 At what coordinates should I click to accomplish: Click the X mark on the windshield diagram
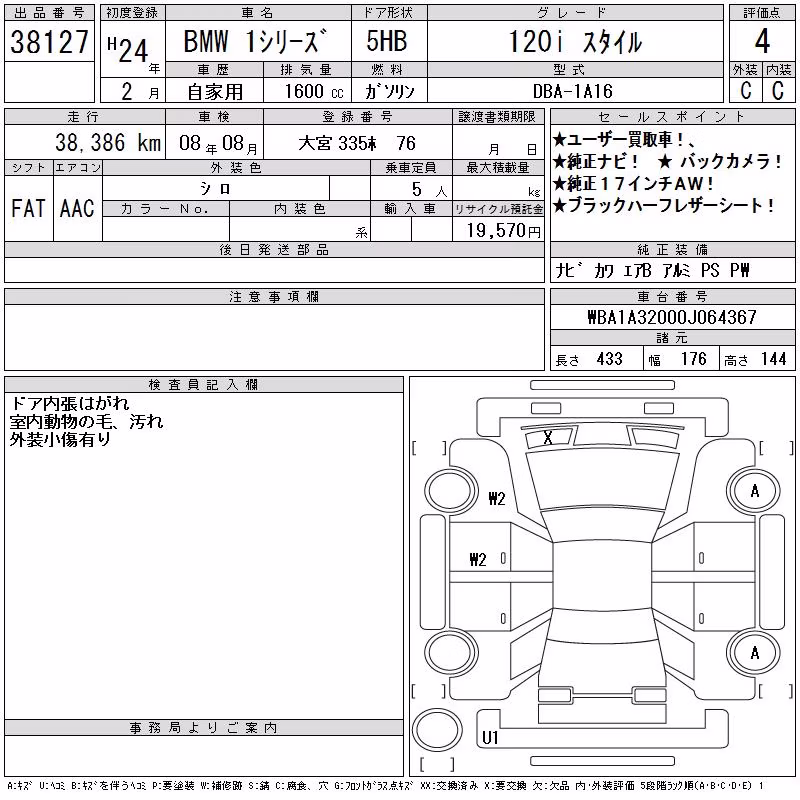click(548, 438)
